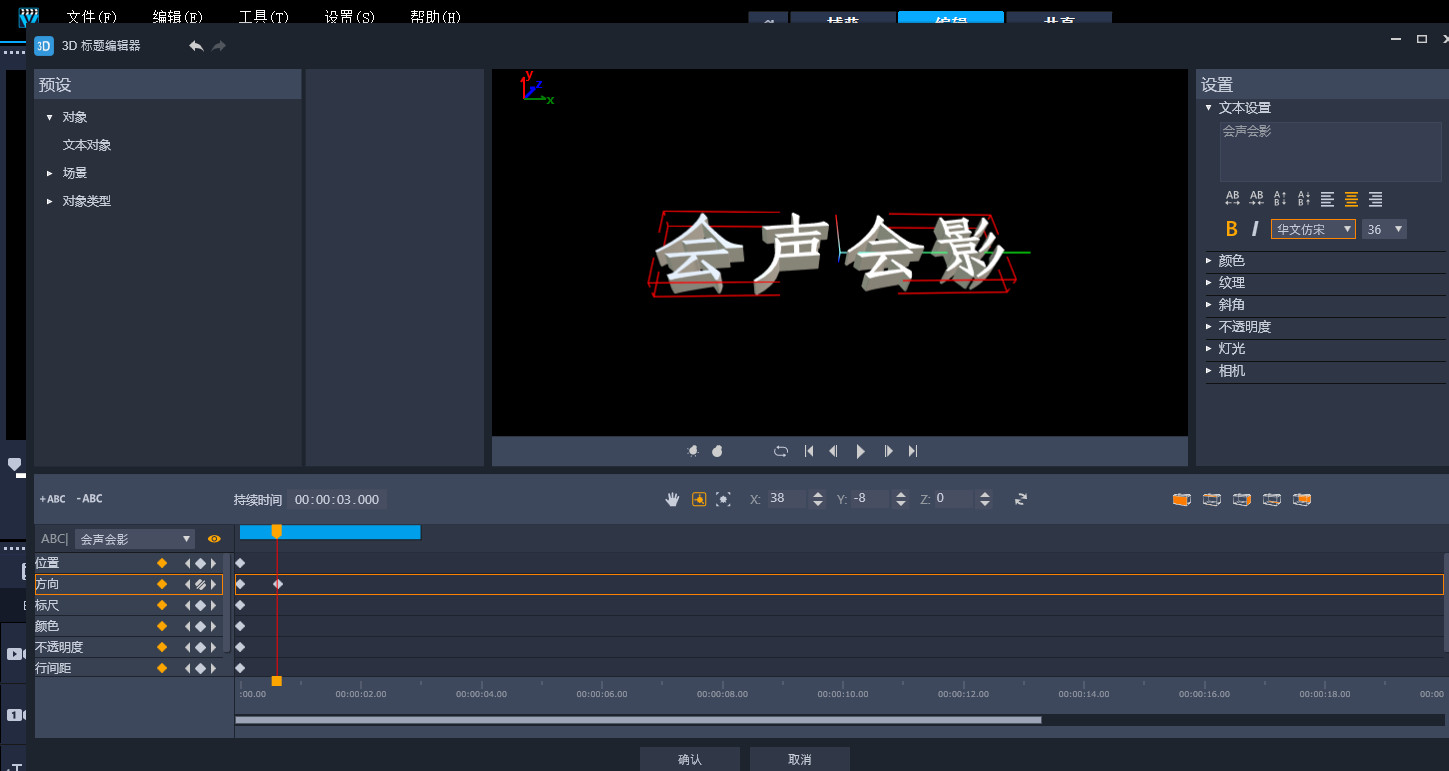Viewport: 1449px width, 771px height.
Task: Open the 华文仿宋 font dropdown
Action: (x=1313, y=229)
